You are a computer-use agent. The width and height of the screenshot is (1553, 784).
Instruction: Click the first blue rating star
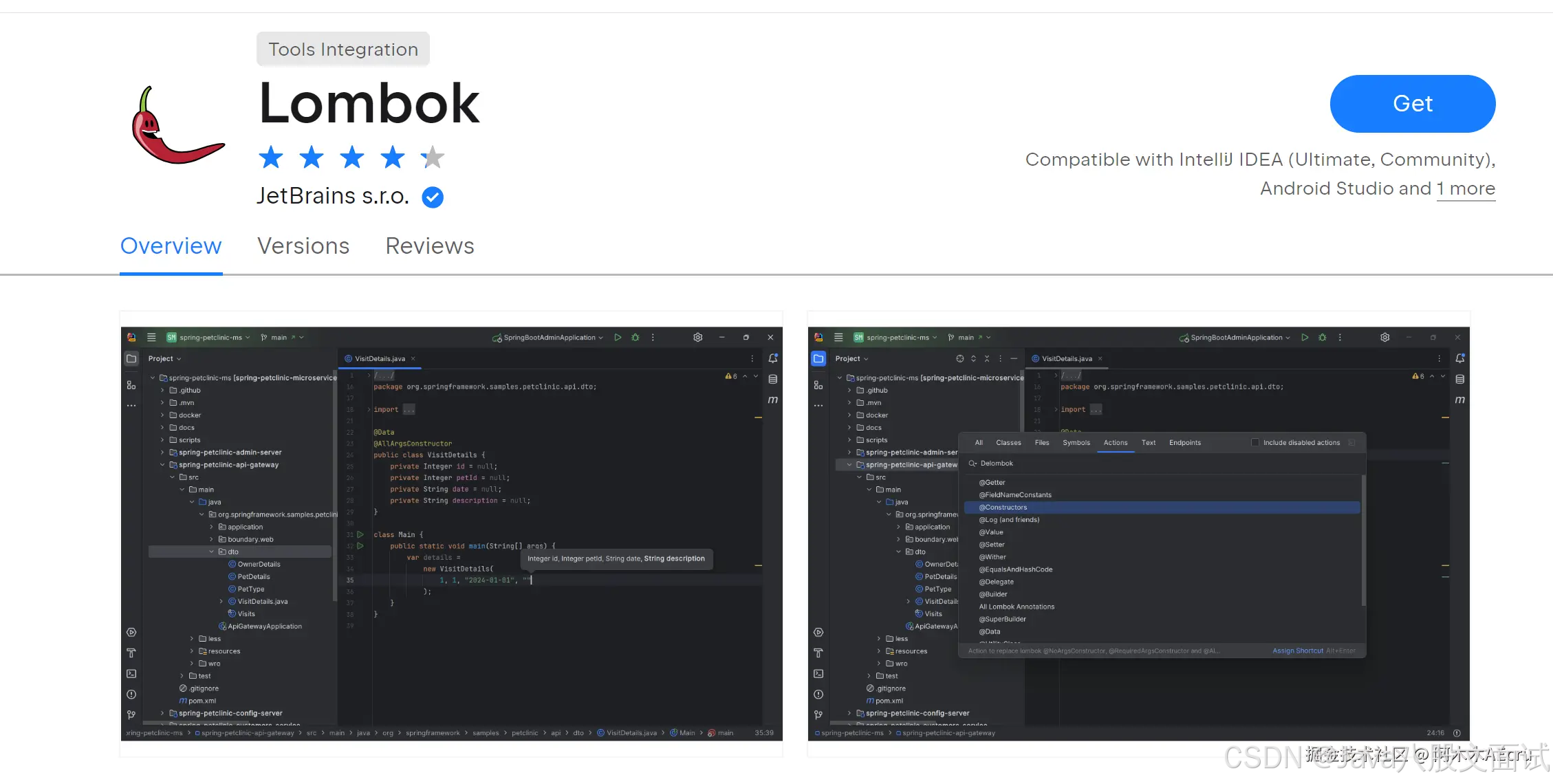point(271,157)
